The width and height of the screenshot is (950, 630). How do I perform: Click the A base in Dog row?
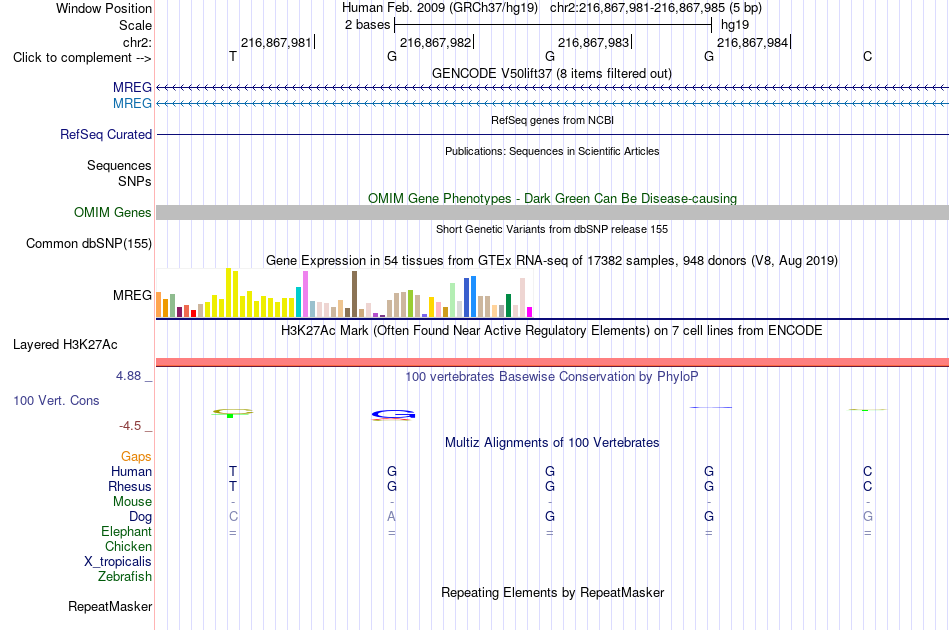pyautogui.click(x=391, y=517)
